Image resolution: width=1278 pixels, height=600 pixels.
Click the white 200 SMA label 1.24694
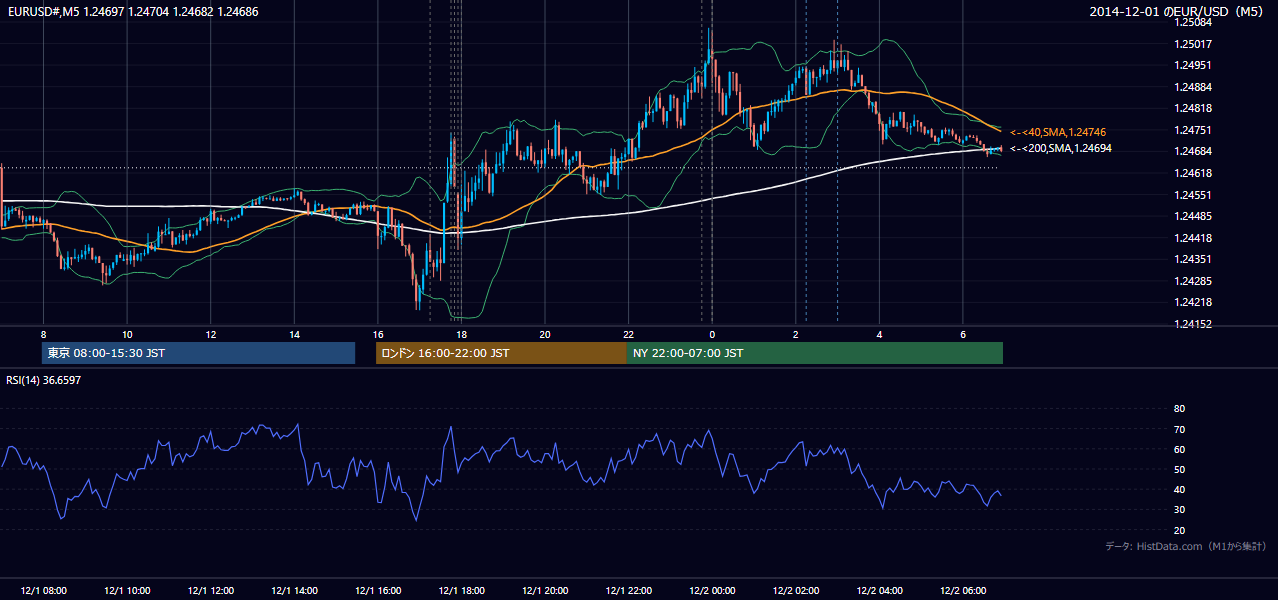click(1061, 148)
